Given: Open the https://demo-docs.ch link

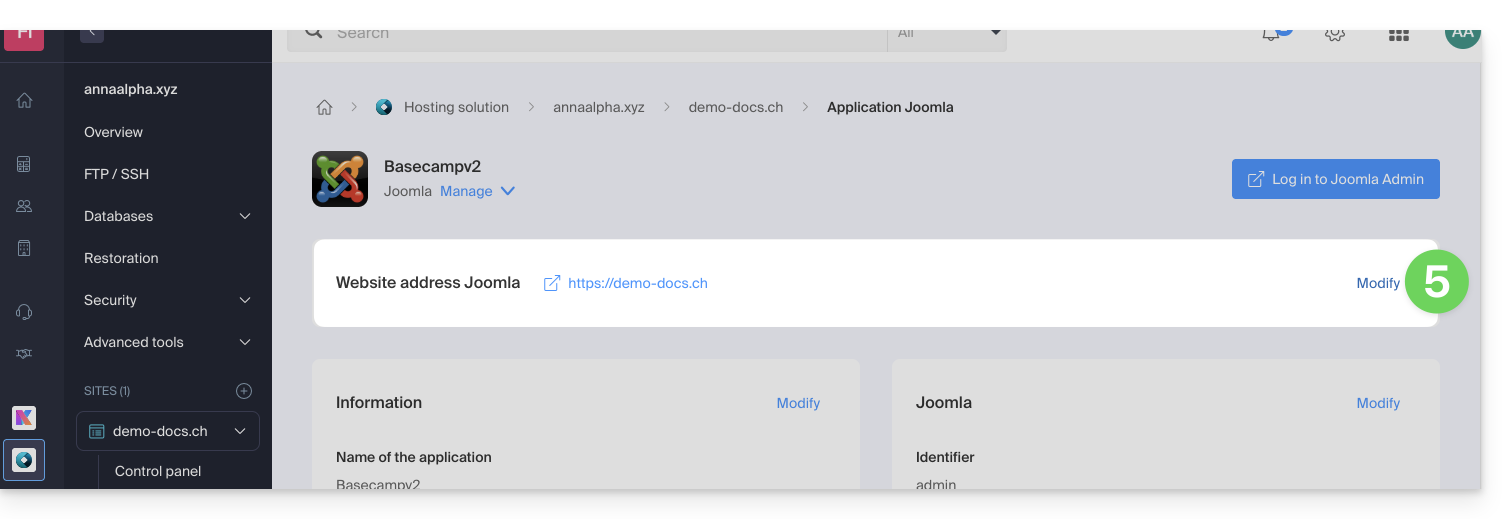Looking at the screenshot, I should (x=637, y=283).
